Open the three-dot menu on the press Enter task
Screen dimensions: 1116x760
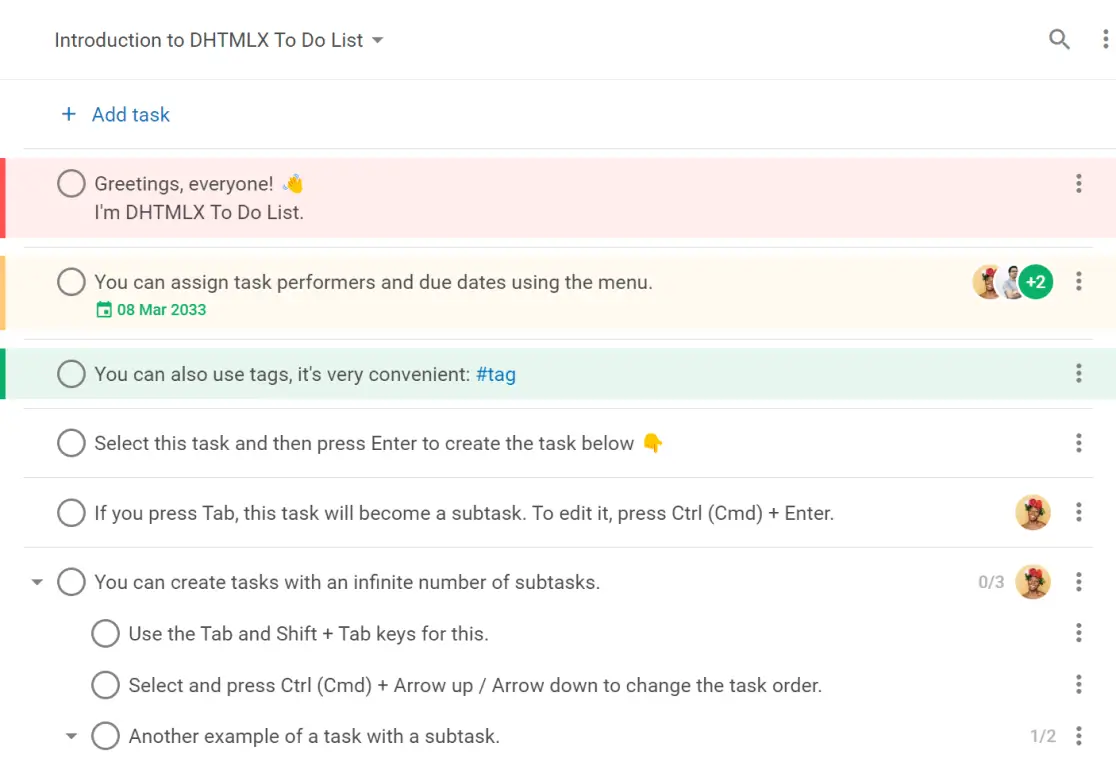click(1078, 443)
